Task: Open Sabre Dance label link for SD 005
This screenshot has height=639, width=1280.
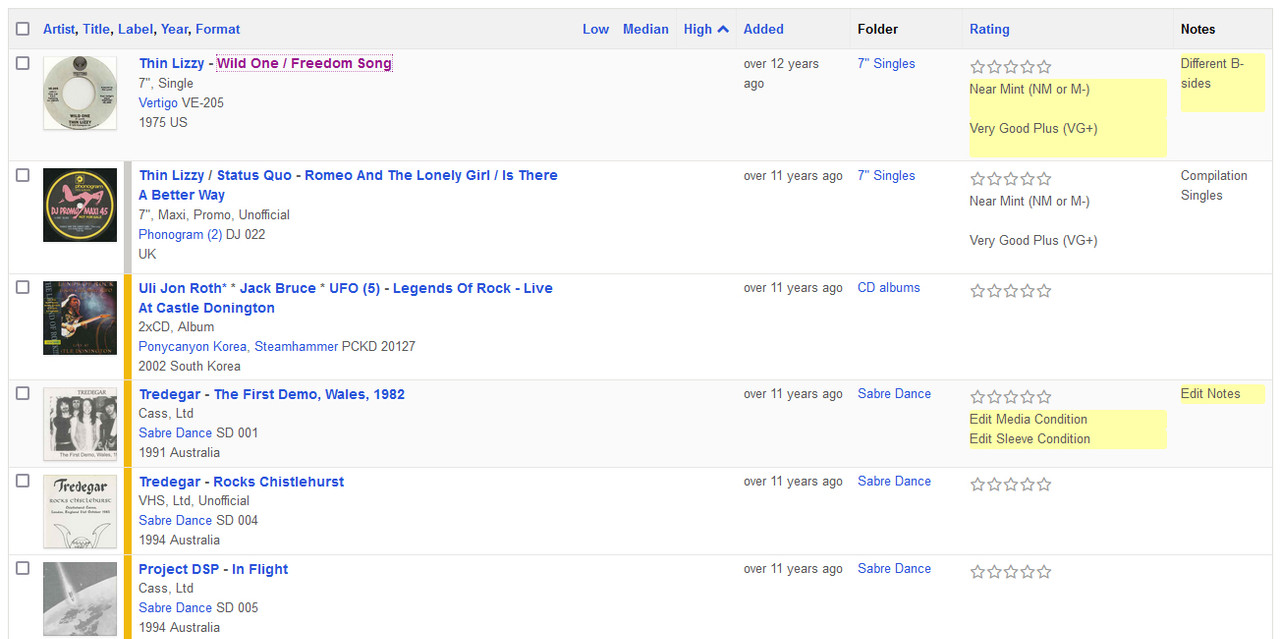Action: (175, 608)
